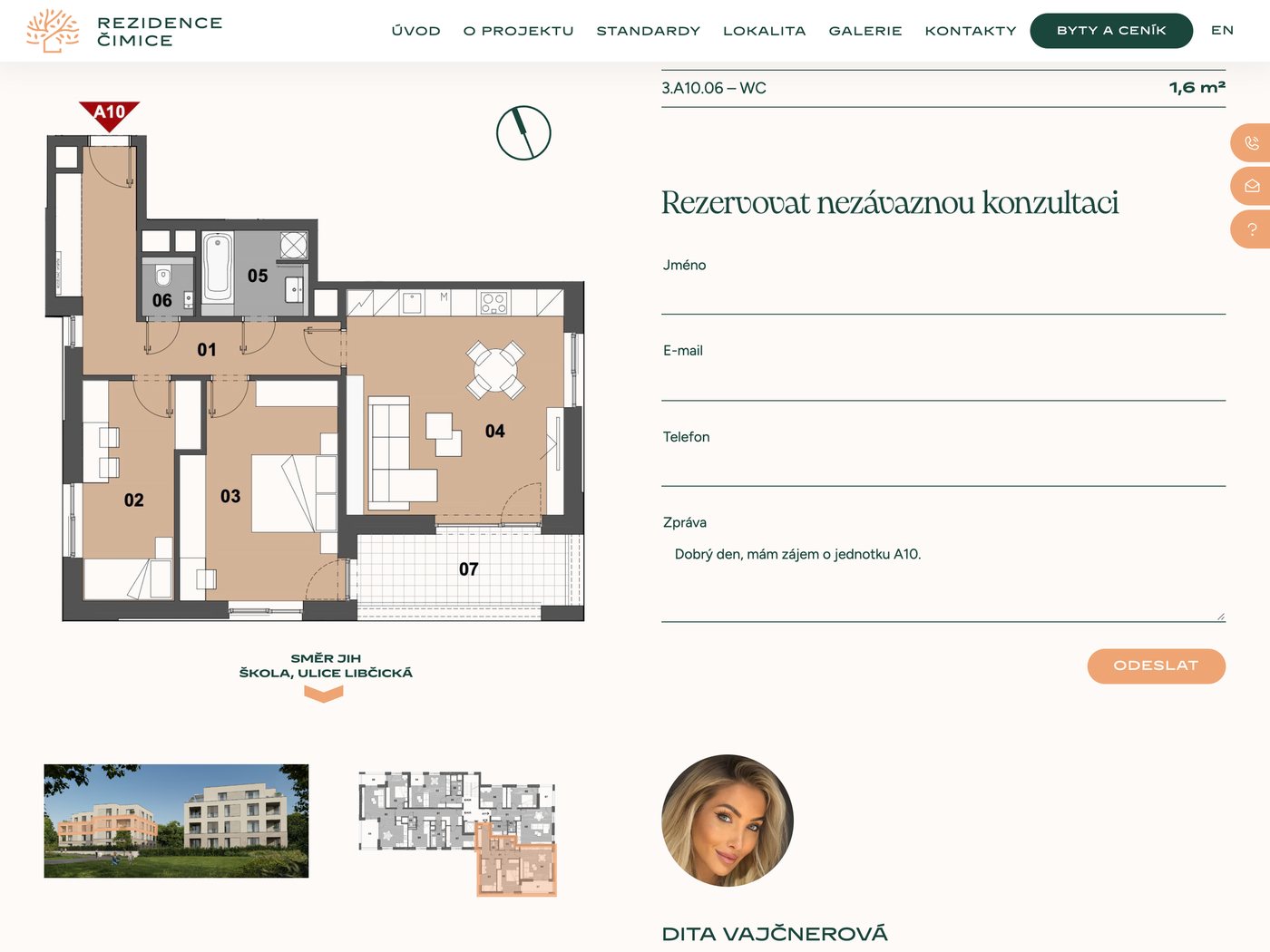
Task: Click hallway 01 on the floor plan
Action: 207,349
